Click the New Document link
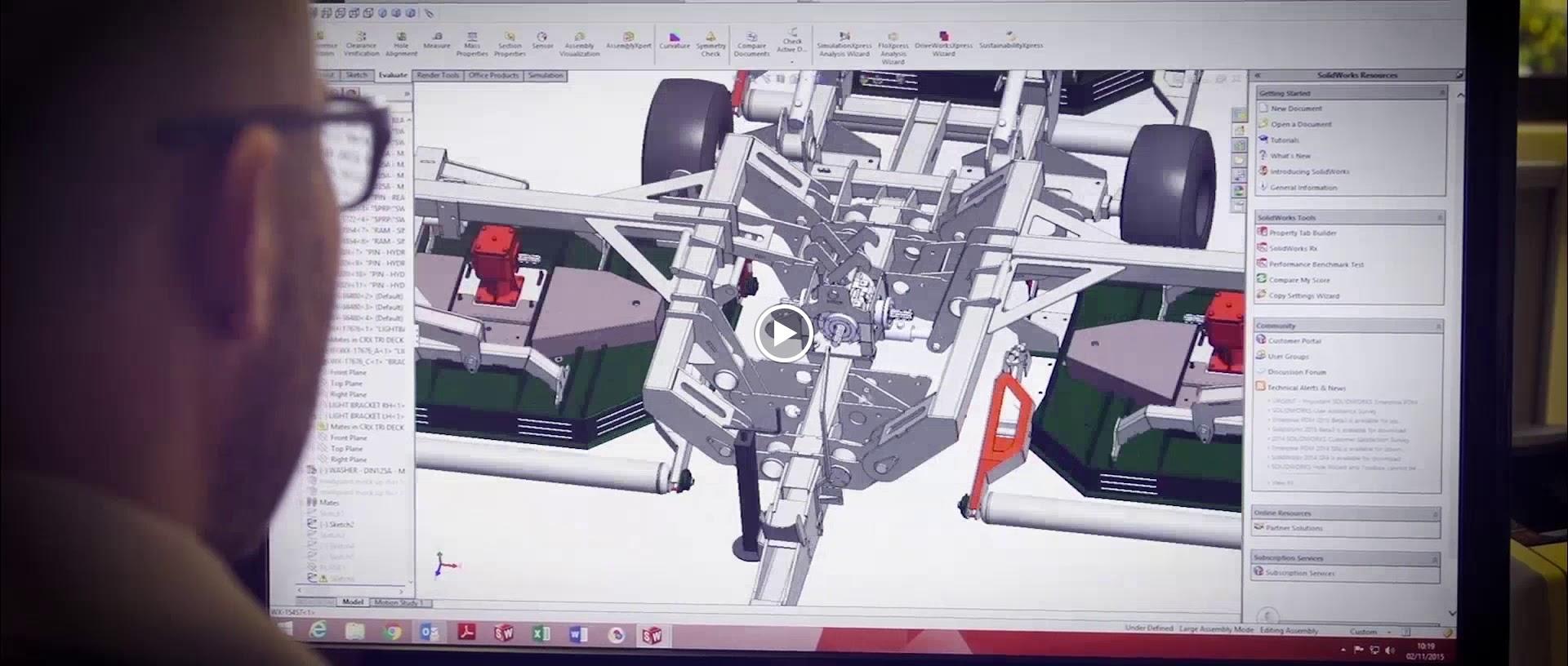The image size is (1568, 666). pos(1296,109)
